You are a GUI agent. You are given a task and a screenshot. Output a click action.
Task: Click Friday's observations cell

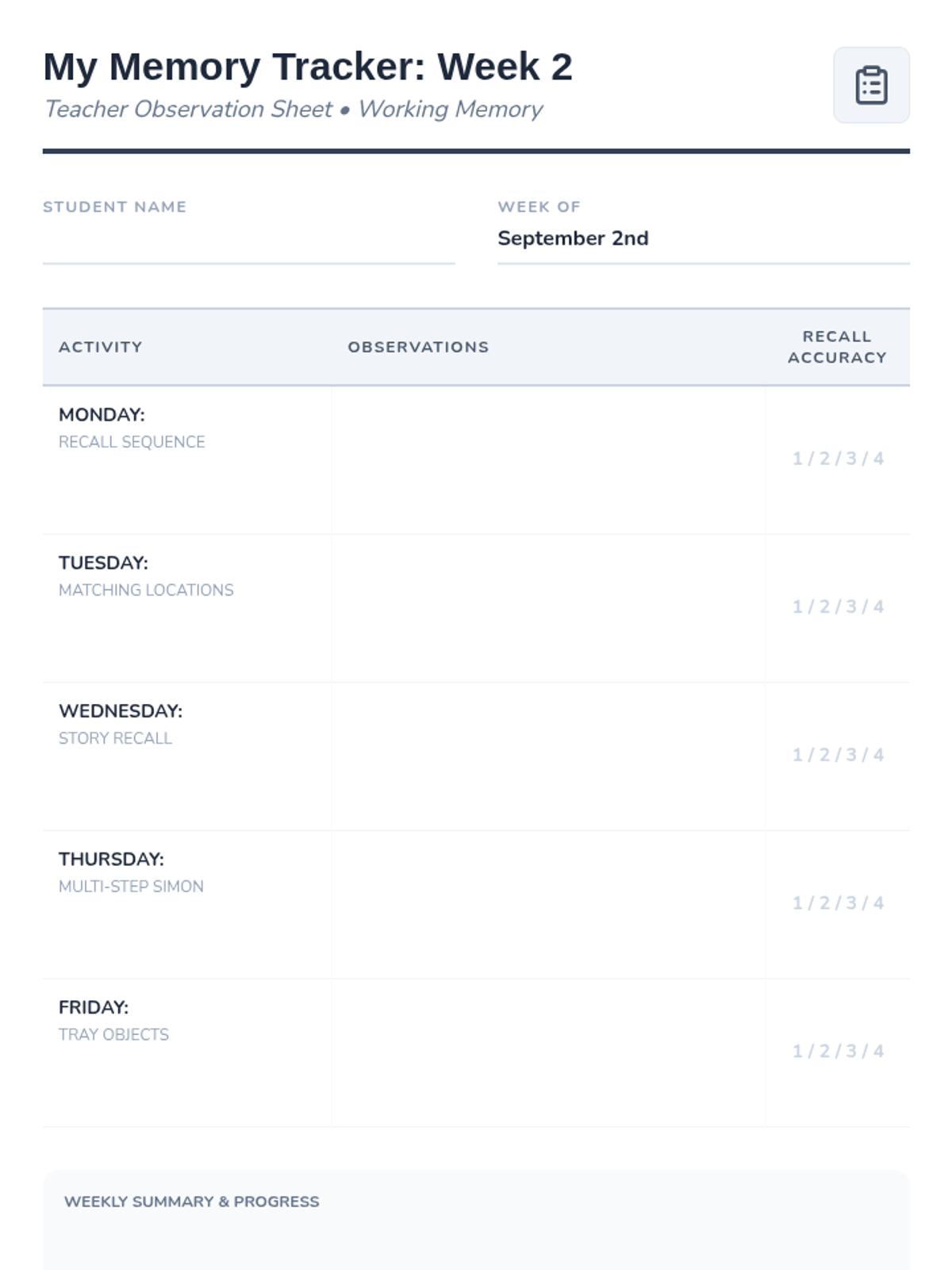click(548, 1053)
